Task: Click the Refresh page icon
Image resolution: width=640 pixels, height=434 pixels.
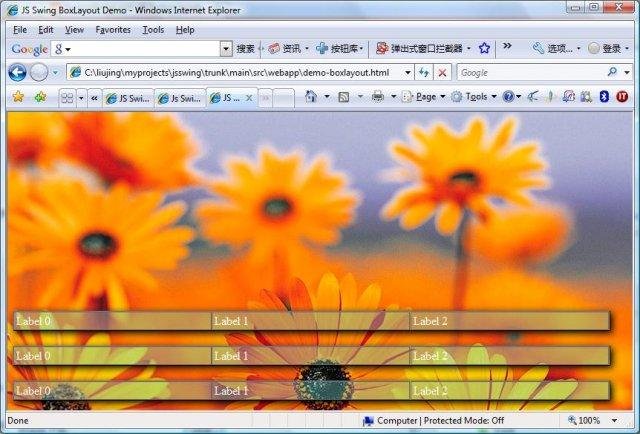Action: [x=424, y=73]
